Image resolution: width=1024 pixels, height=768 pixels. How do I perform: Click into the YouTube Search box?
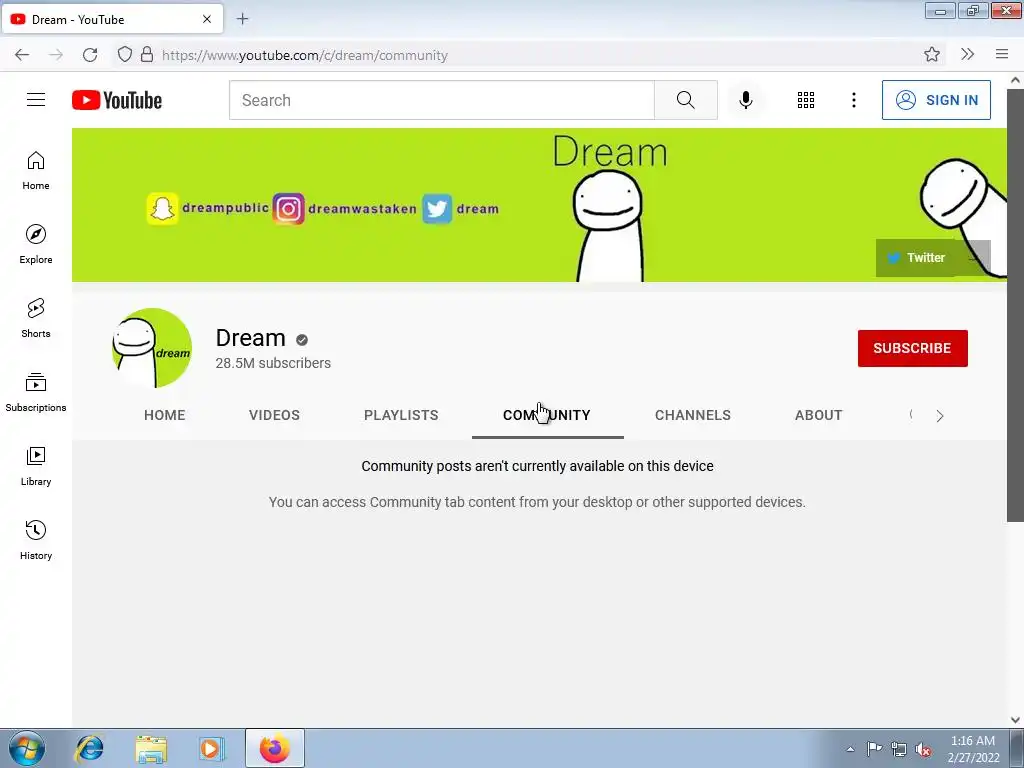[441, 100]
